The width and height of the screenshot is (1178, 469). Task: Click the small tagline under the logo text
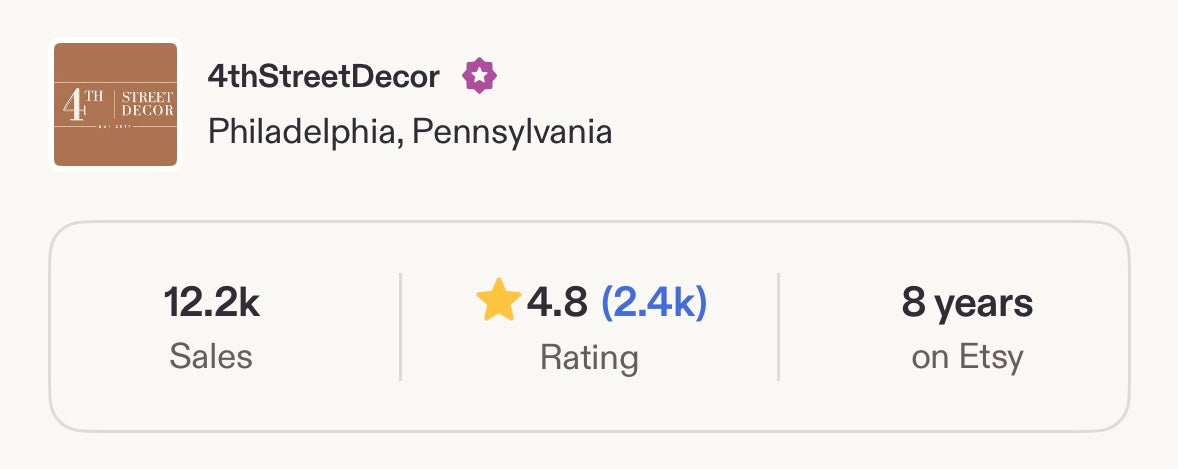[x=115, y=127]
